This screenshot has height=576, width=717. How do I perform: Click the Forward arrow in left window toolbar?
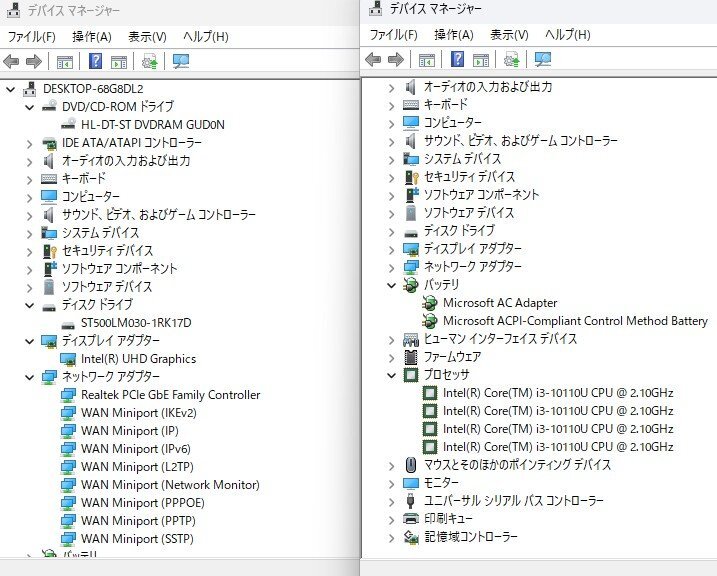[x=34, y=61]
